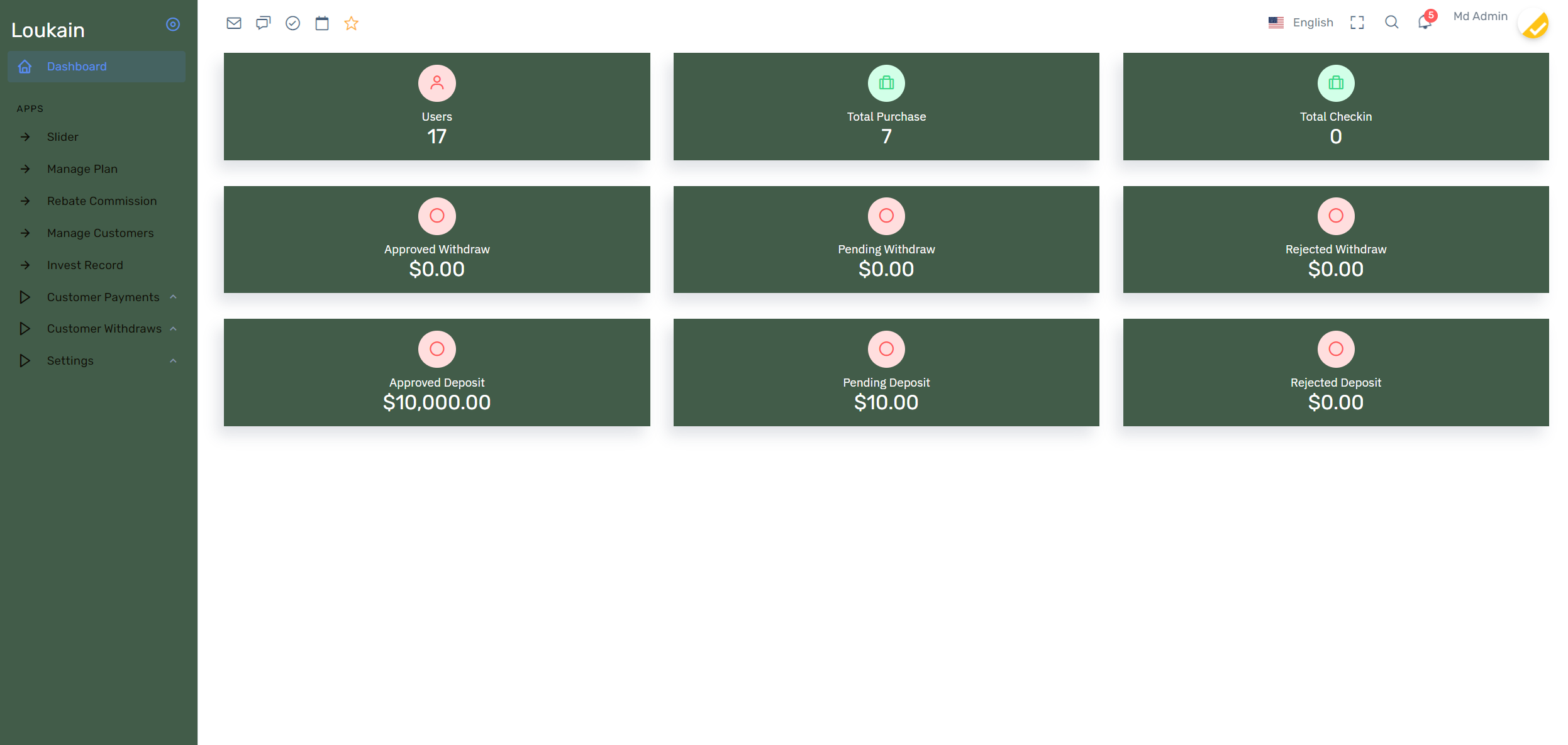Expand the Customer Payments submenu

tap(103, 297)
